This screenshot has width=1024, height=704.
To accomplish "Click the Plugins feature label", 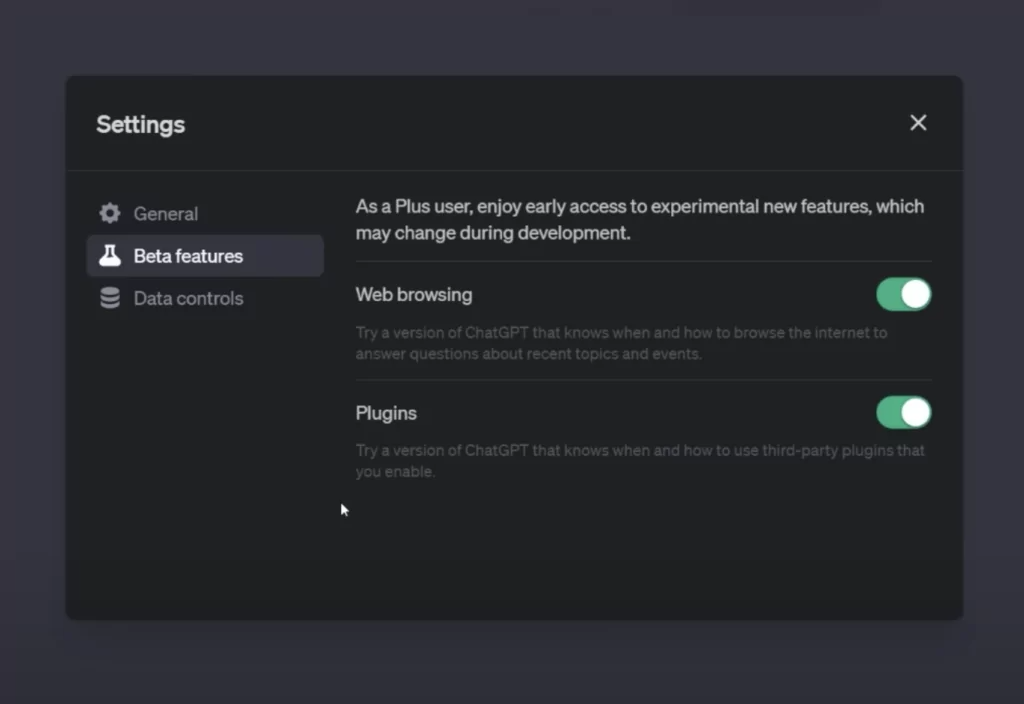I will 386,412.
